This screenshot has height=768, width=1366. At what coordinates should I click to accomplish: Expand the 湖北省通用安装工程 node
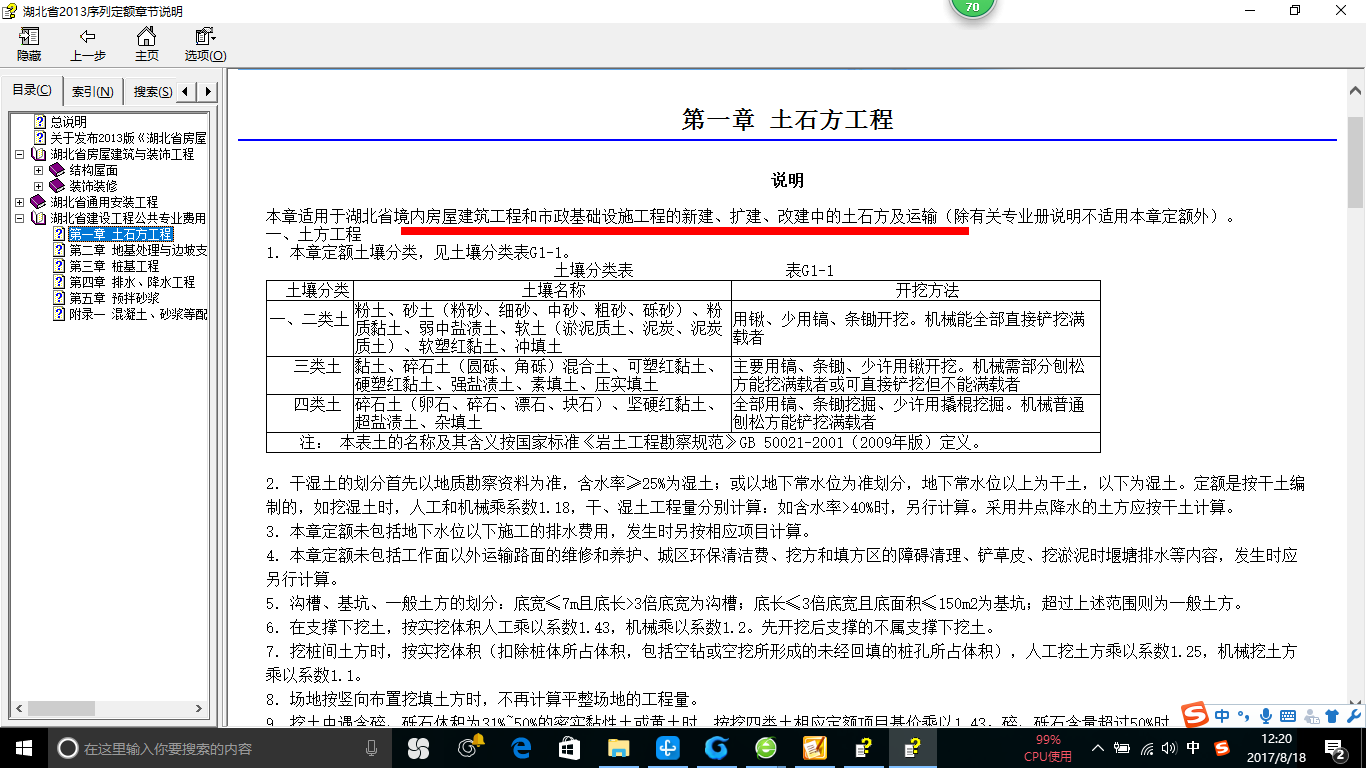[21, 203]
